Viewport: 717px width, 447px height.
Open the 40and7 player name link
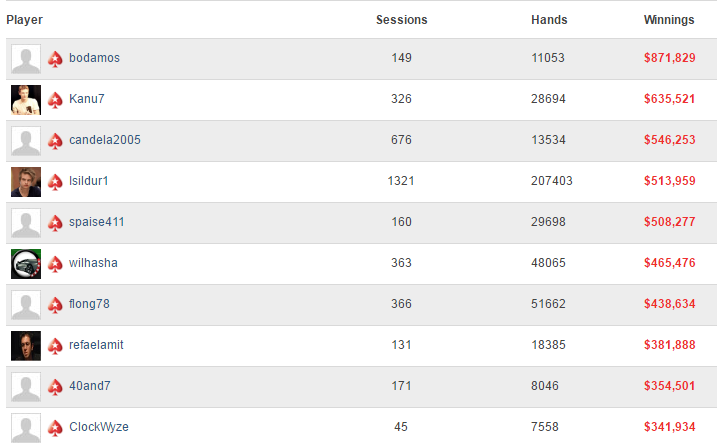(90, 386)
